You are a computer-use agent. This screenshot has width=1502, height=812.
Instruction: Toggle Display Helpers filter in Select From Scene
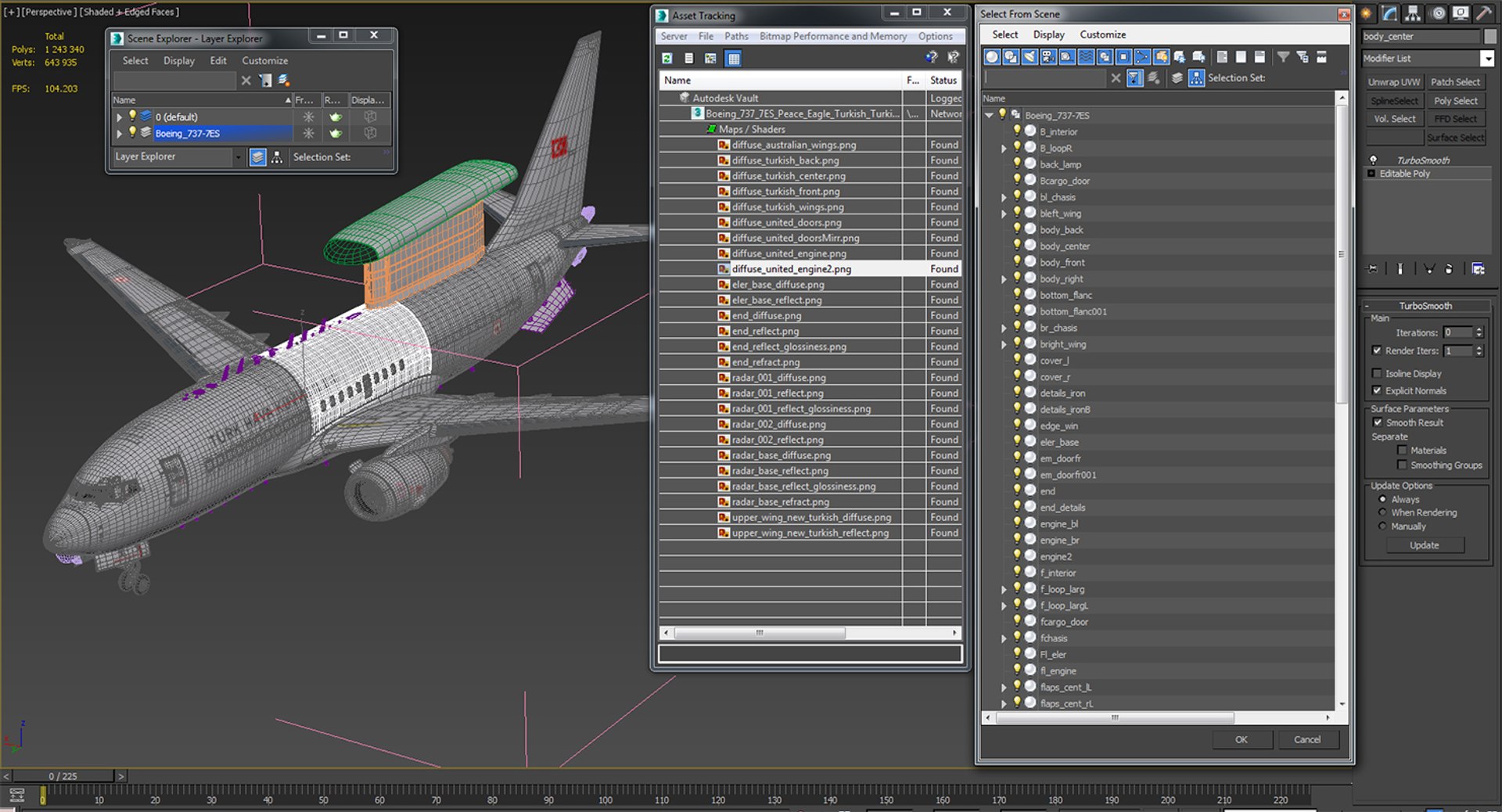[x=1067, y=56]
